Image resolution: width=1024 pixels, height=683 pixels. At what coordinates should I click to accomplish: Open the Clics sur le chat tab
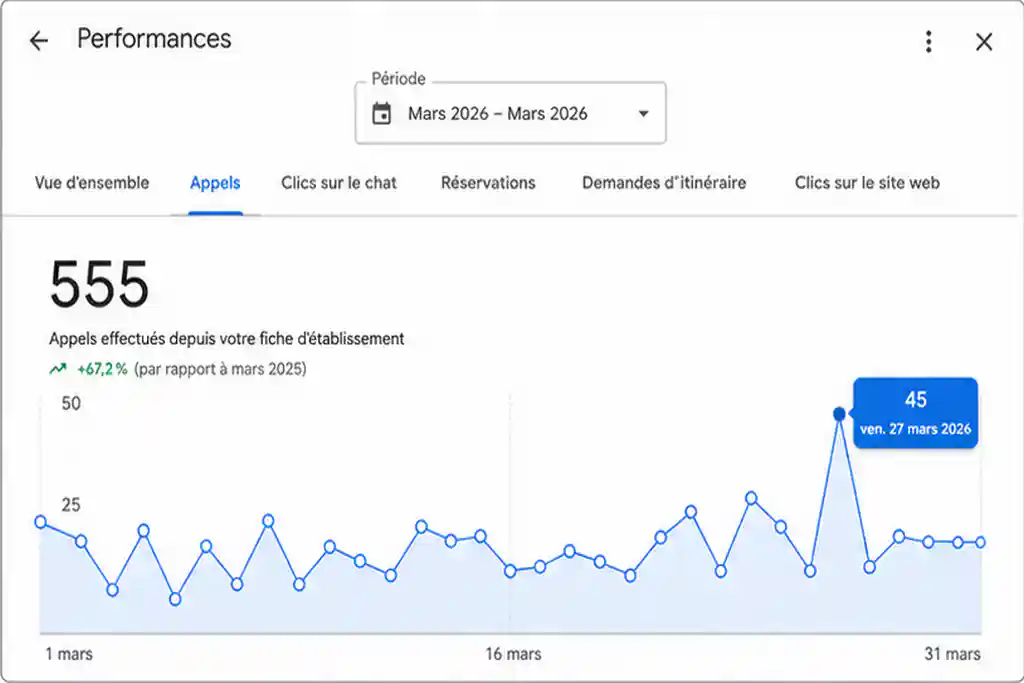pyautogui.click(x=339, y=183)
